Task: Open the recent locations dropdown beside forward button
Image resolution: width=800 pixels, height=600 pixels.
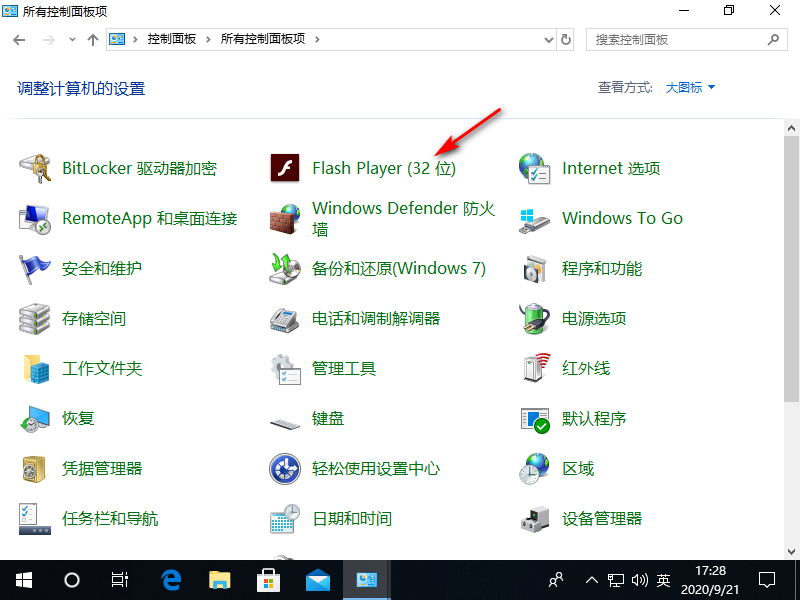Action: [x=72, y=40]
